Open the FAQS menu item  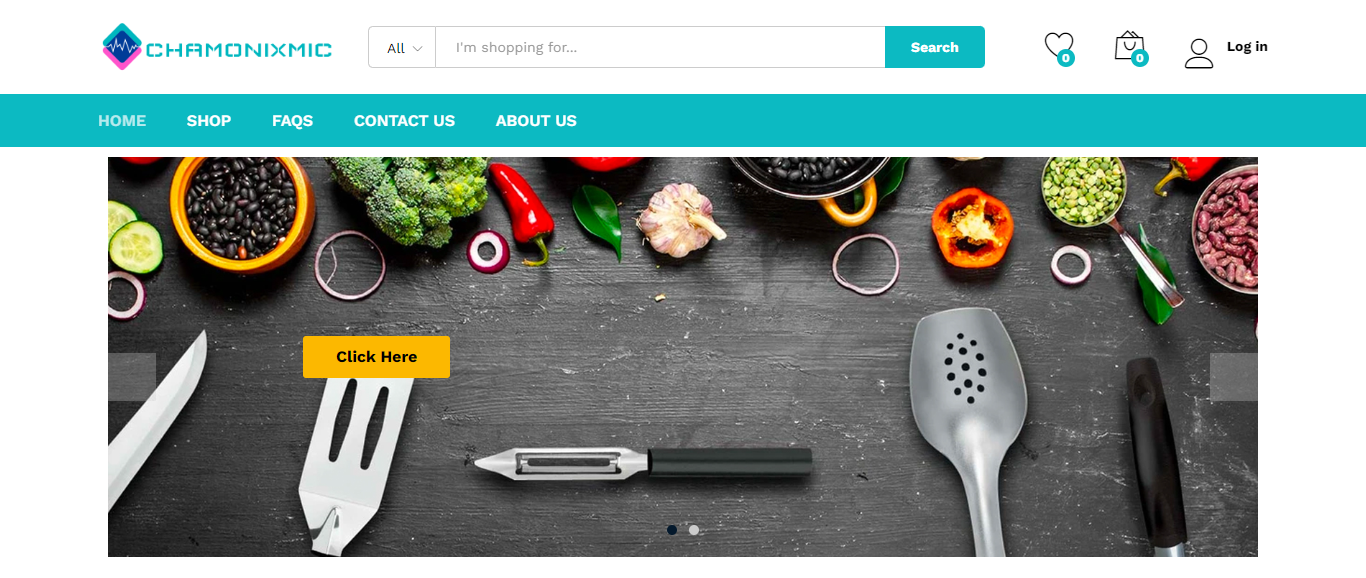293,121
